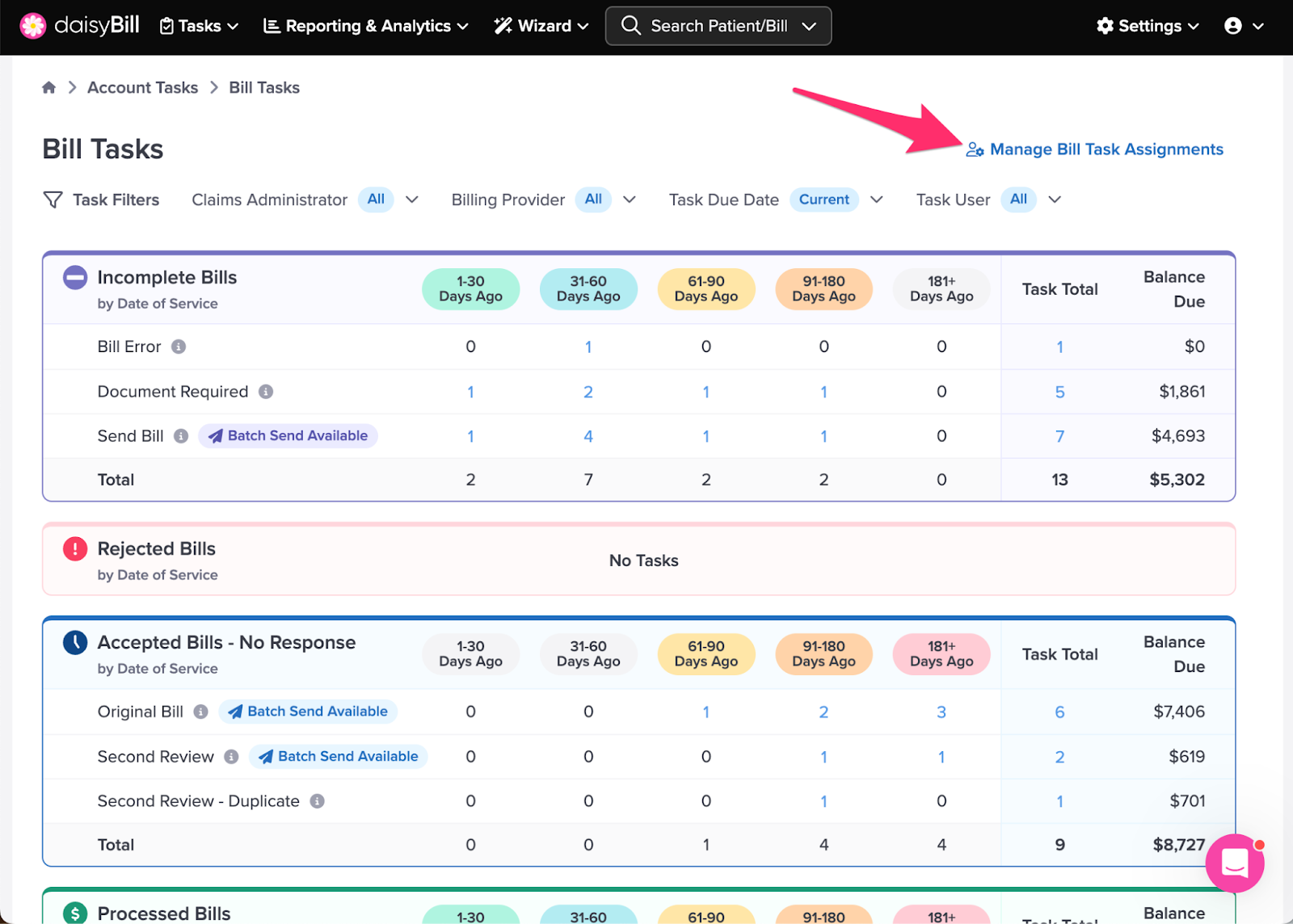Image resolution: width=1293 pixels, height=924 pixels.
Task: Click Batch Send Available for Send Bill
Action: click(x=288, y=436)
